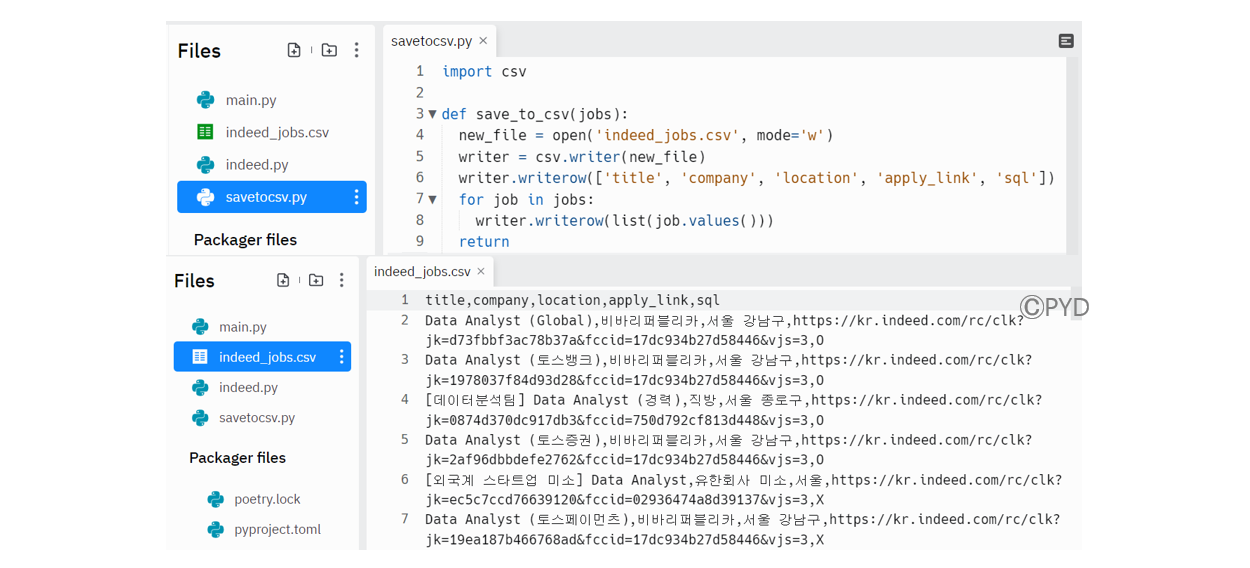Click the Python icon next to savetocsv.py in the lower panel
This screenshot has width=1250, height=568.
pos(200,418)
